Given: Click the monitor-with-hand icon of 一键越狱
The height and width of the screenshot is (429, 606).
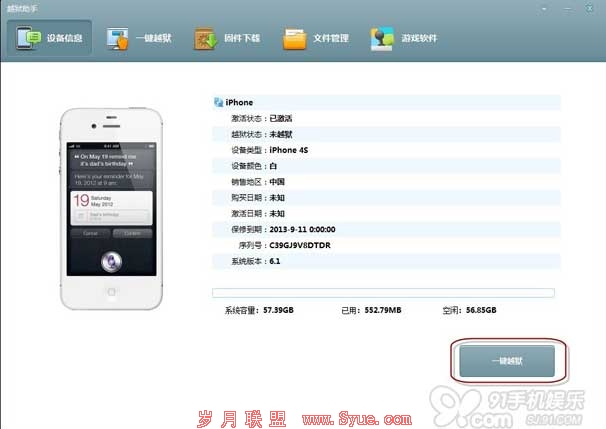Looking at the screenshot, I should click(x=117, y=38).
